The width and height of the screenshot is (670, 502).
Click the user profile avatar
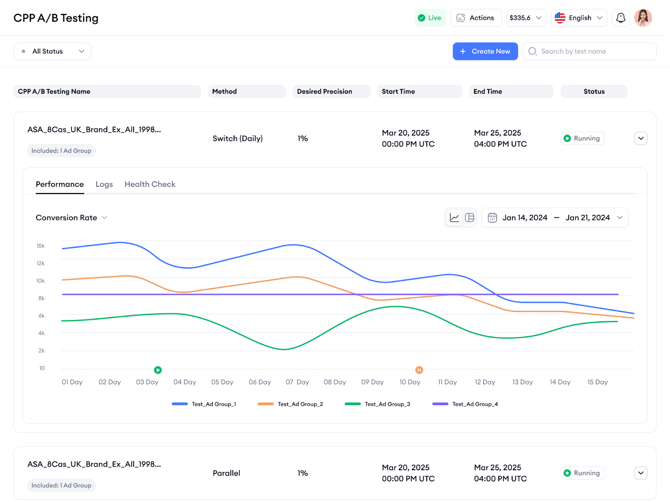tap(643, 18)
